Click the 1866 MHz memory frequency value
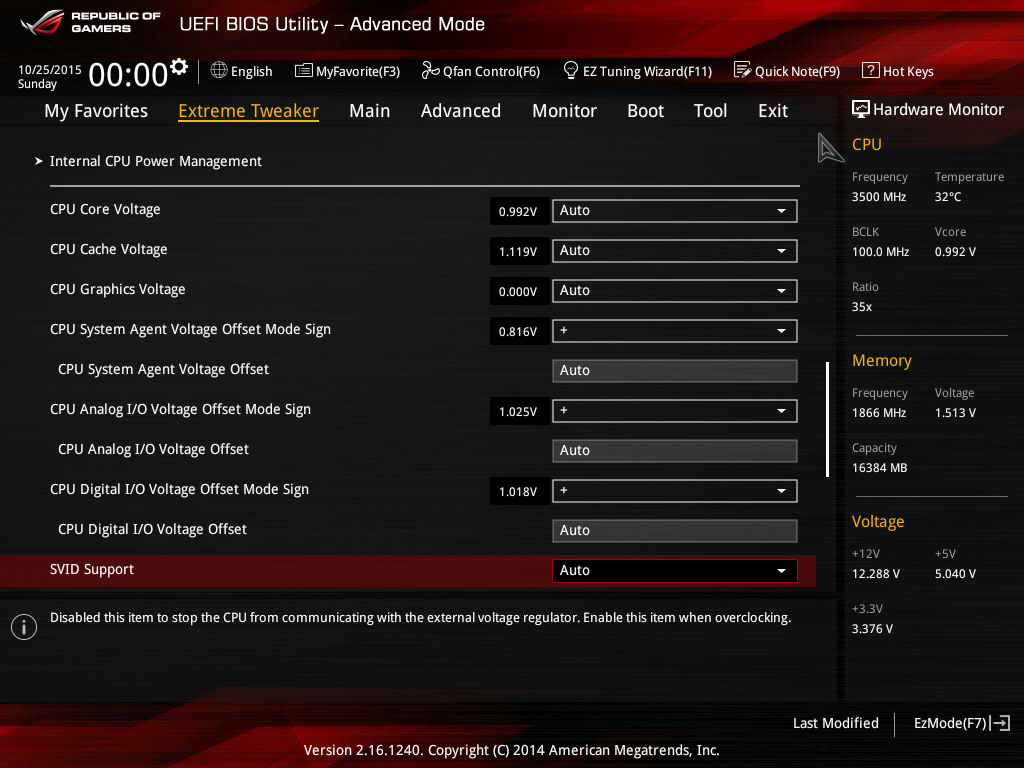 tap(879, 413)
